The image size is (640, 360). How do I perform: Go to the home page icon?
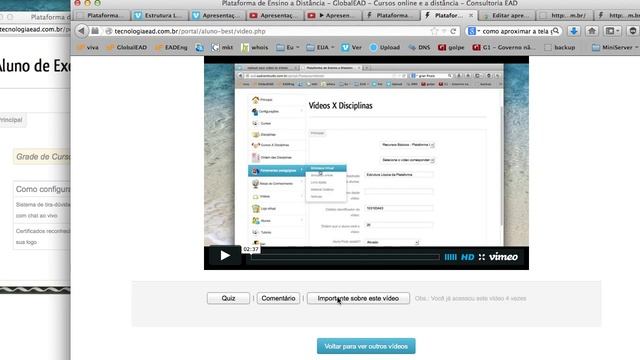(592, 31)
